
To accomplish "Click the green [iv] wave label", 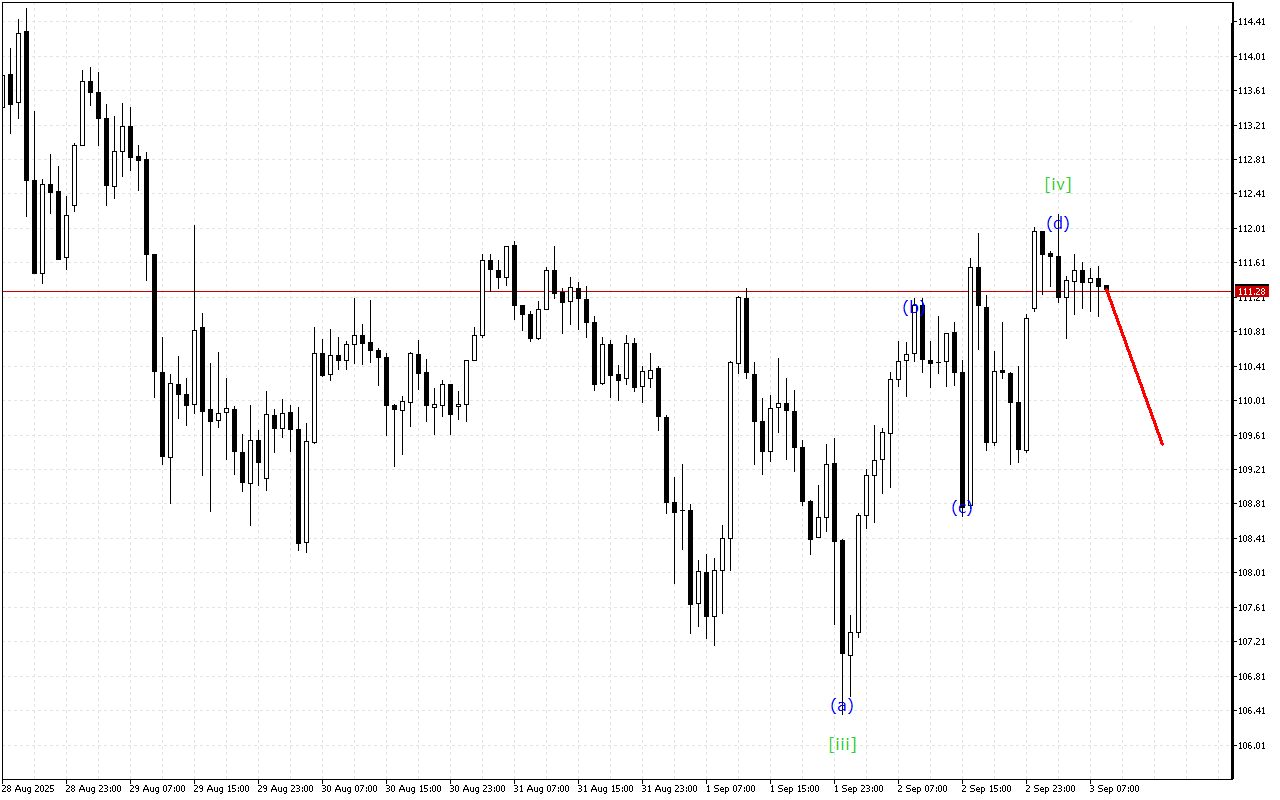I will click(1057, 184).
